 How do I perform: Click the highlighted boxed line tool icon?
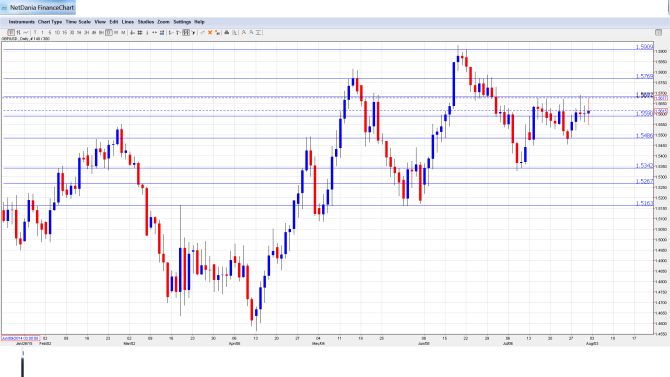(x=186, y=32)
